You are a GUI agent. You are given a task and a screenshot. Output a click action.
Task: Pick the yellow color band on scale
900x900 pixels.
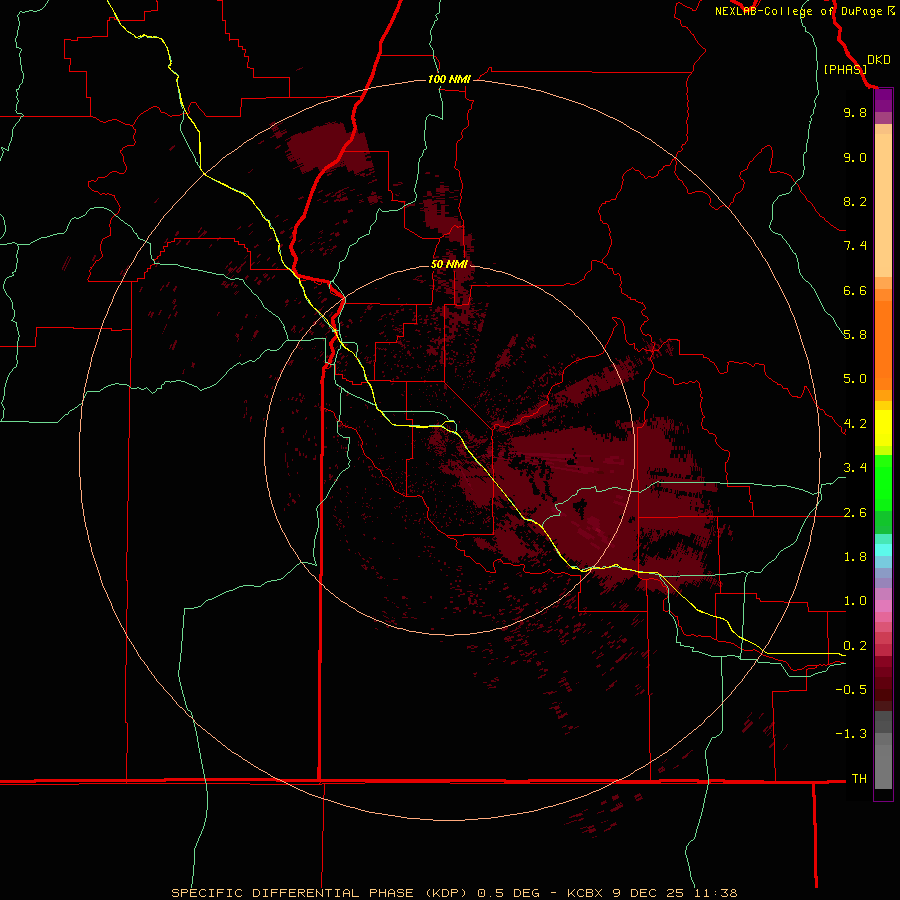coord(883,428)
